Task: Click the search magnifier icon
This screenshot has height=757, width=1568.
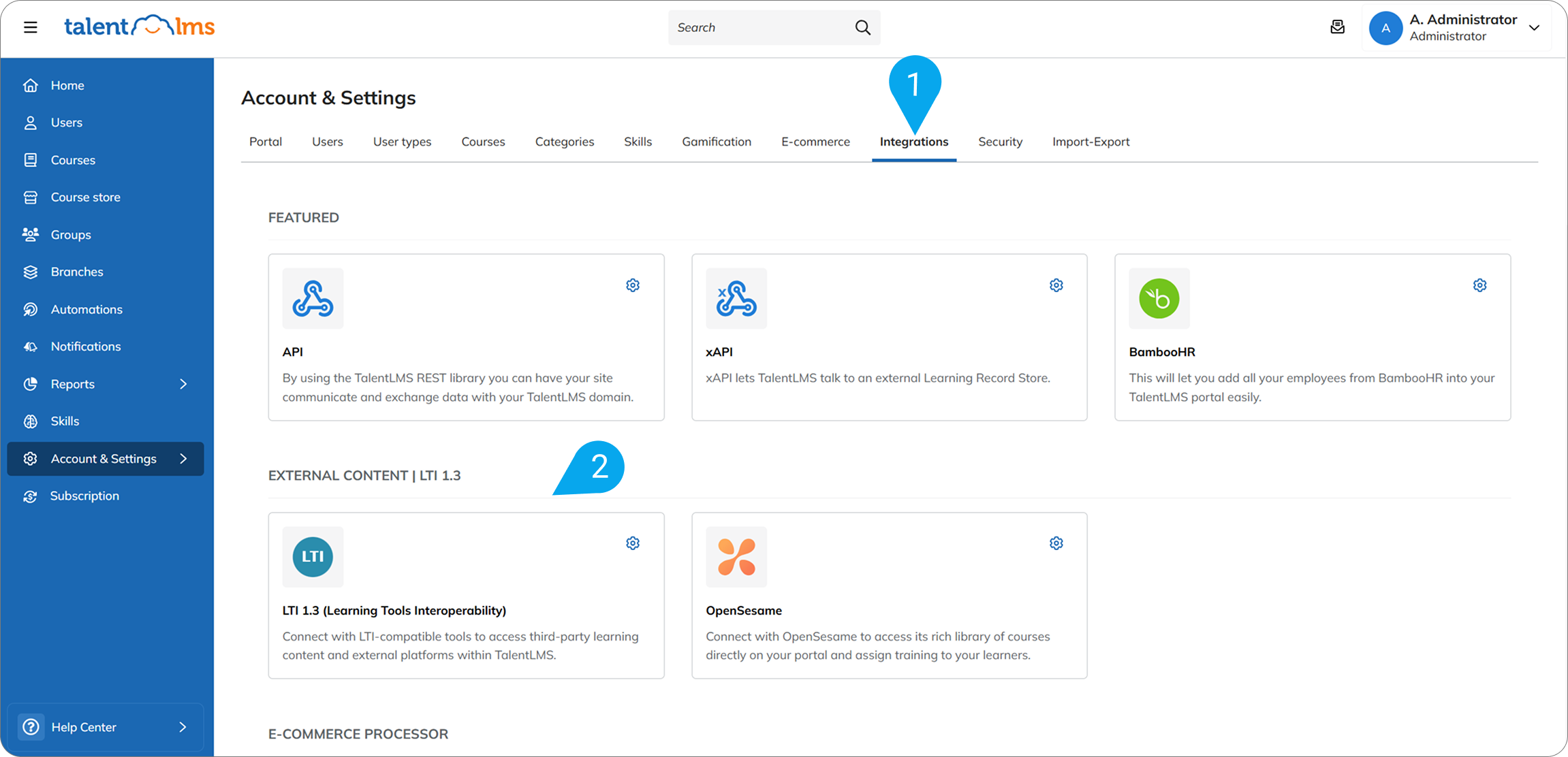Action: pyautogui.click(x=862, y=27)
